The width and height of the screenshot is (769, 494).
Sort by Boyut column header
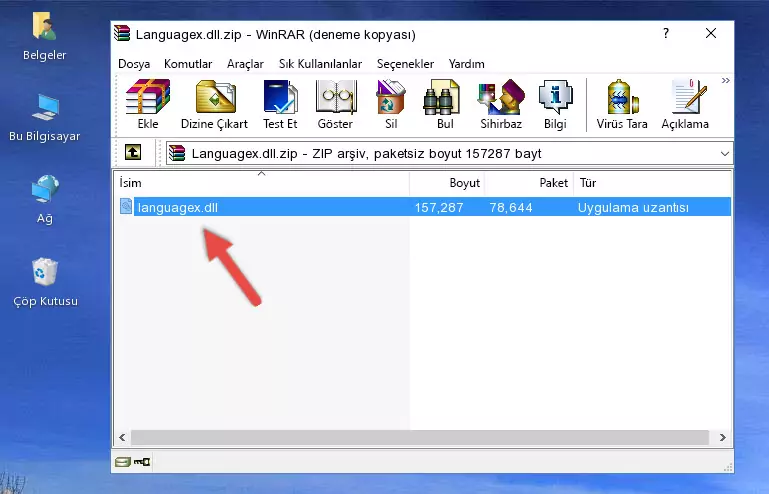(447, 182)
